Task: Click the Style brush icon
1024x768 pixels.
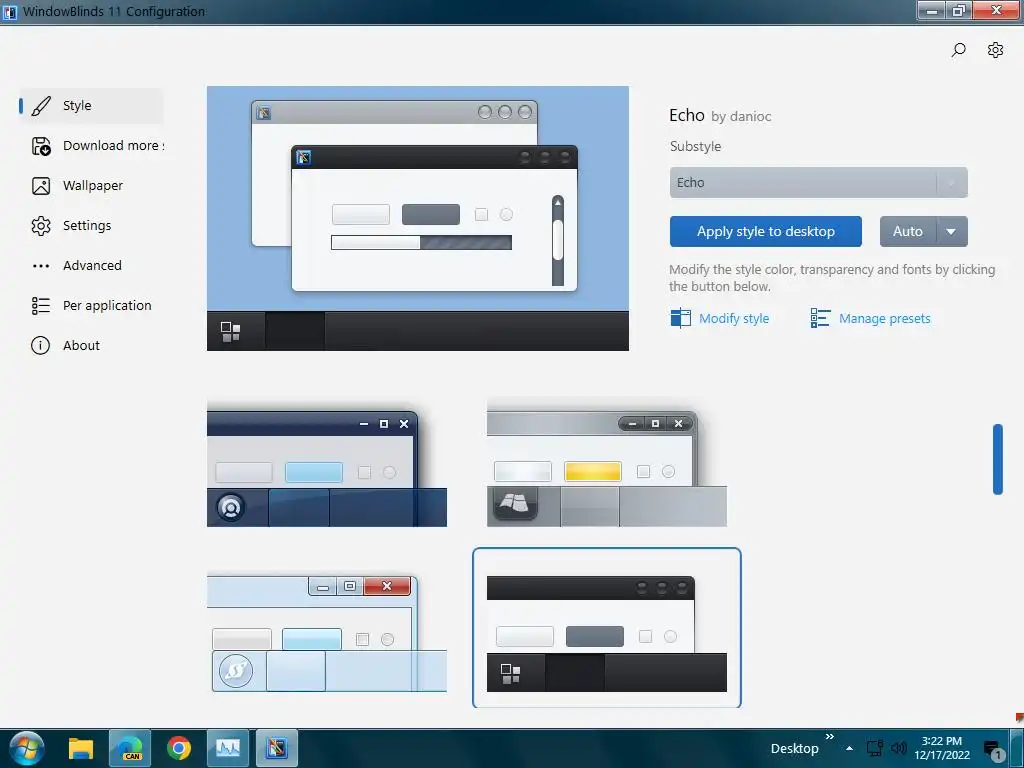Action: coord(40,106)
